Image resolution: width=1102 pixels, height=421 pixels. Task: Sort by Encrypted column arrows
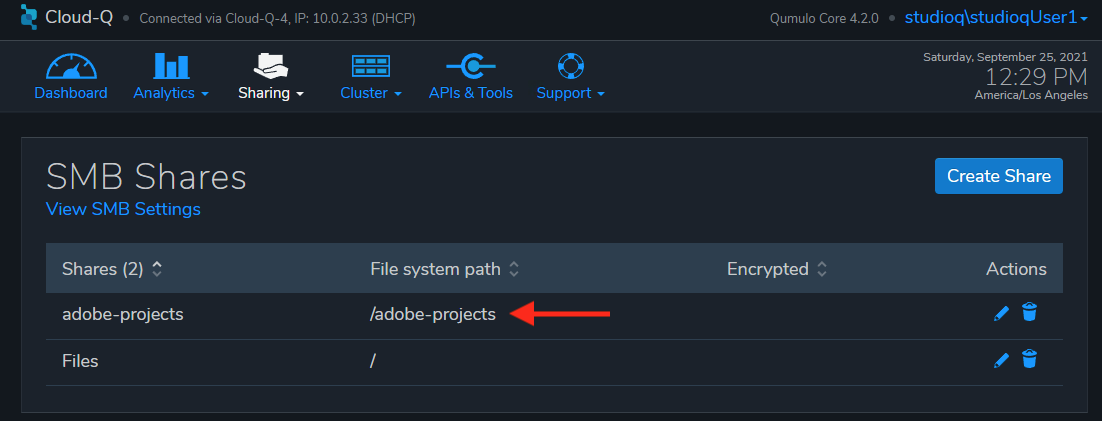click(x=822, y=268)
